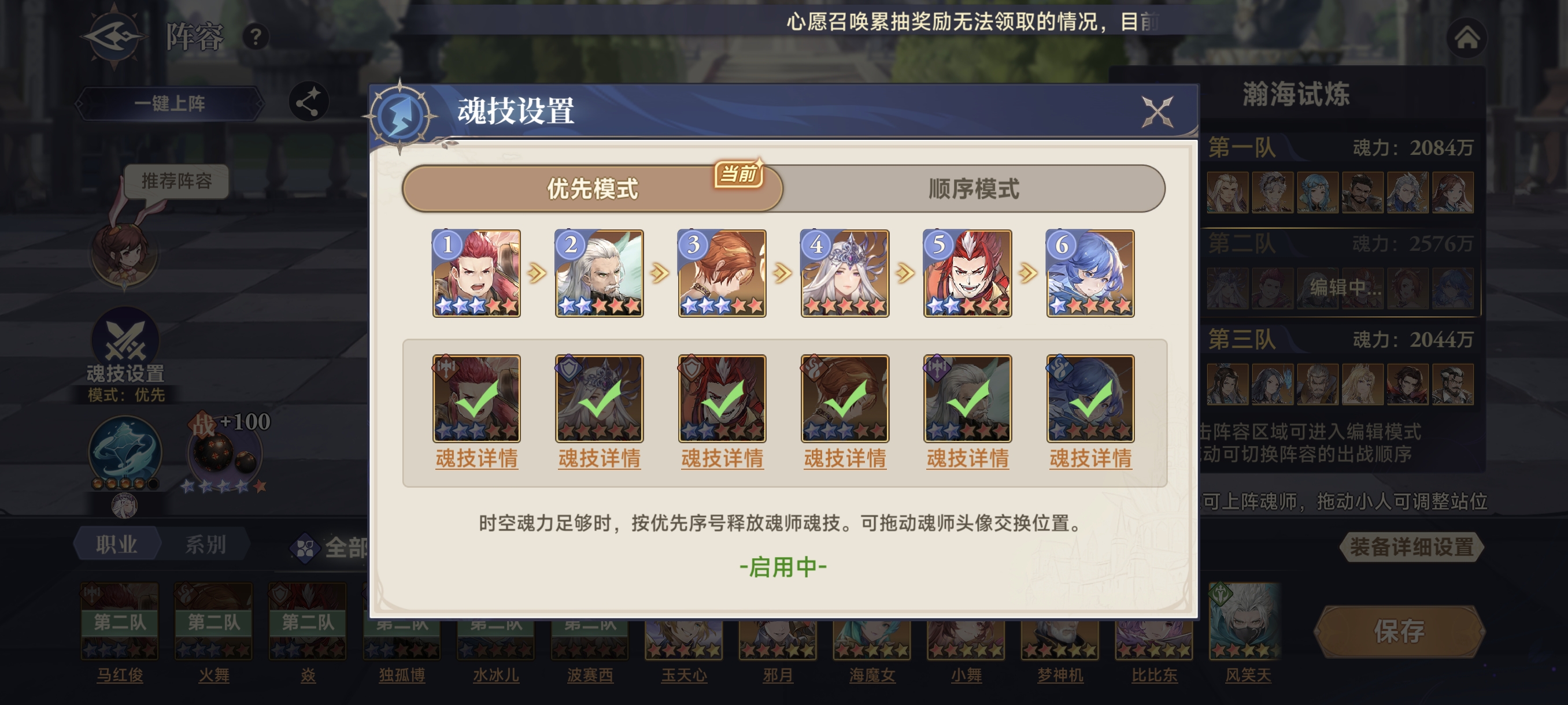Click the back arrow emblem beside 阵容
The height and width of the screenshot is (705, 1568).
pos(114,36)
